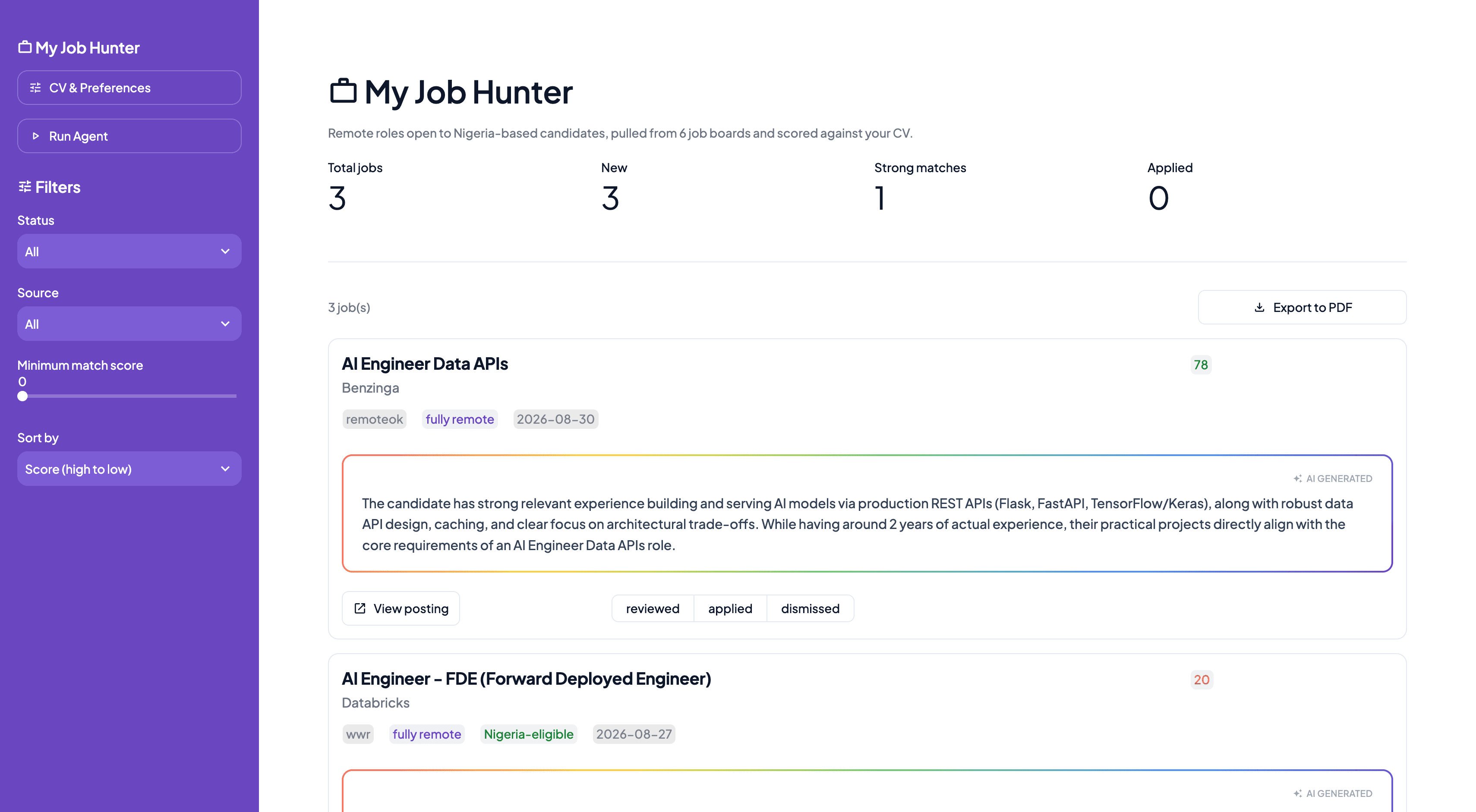This screenshot has width=1476, height=812.
Task: Click the 2026-08-30 date tag
Action: point(555,419)
